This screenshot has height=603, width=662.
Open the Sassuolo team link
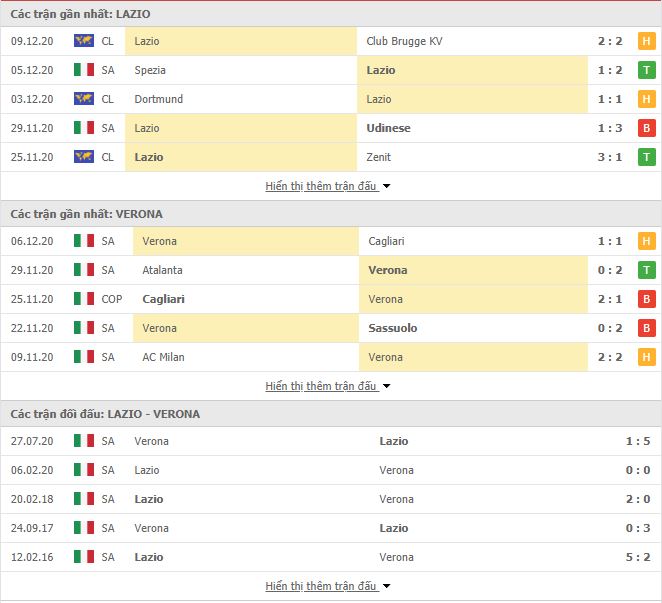pos(393,328)
